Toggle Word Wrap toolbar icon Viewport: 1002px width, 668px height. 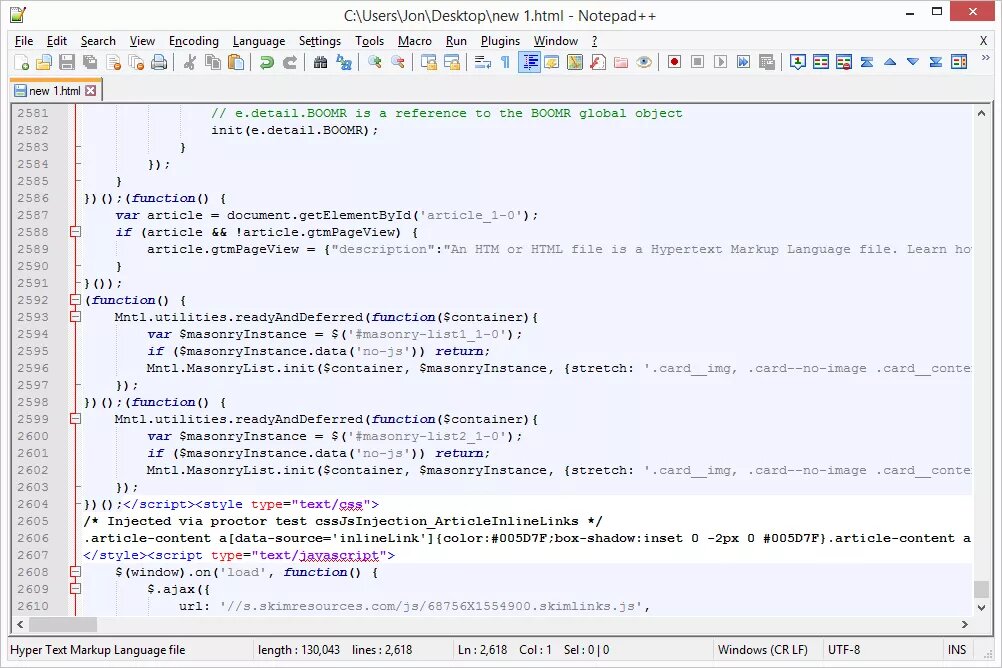point(482,62)
